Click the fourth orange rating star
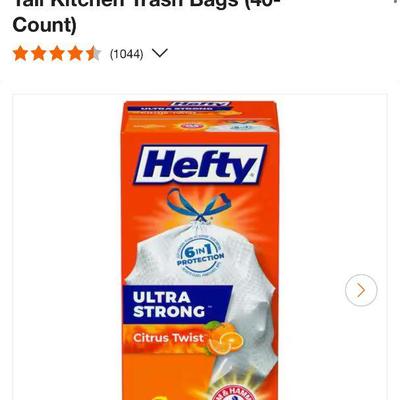Screen dimensions: 400x400 75,54
